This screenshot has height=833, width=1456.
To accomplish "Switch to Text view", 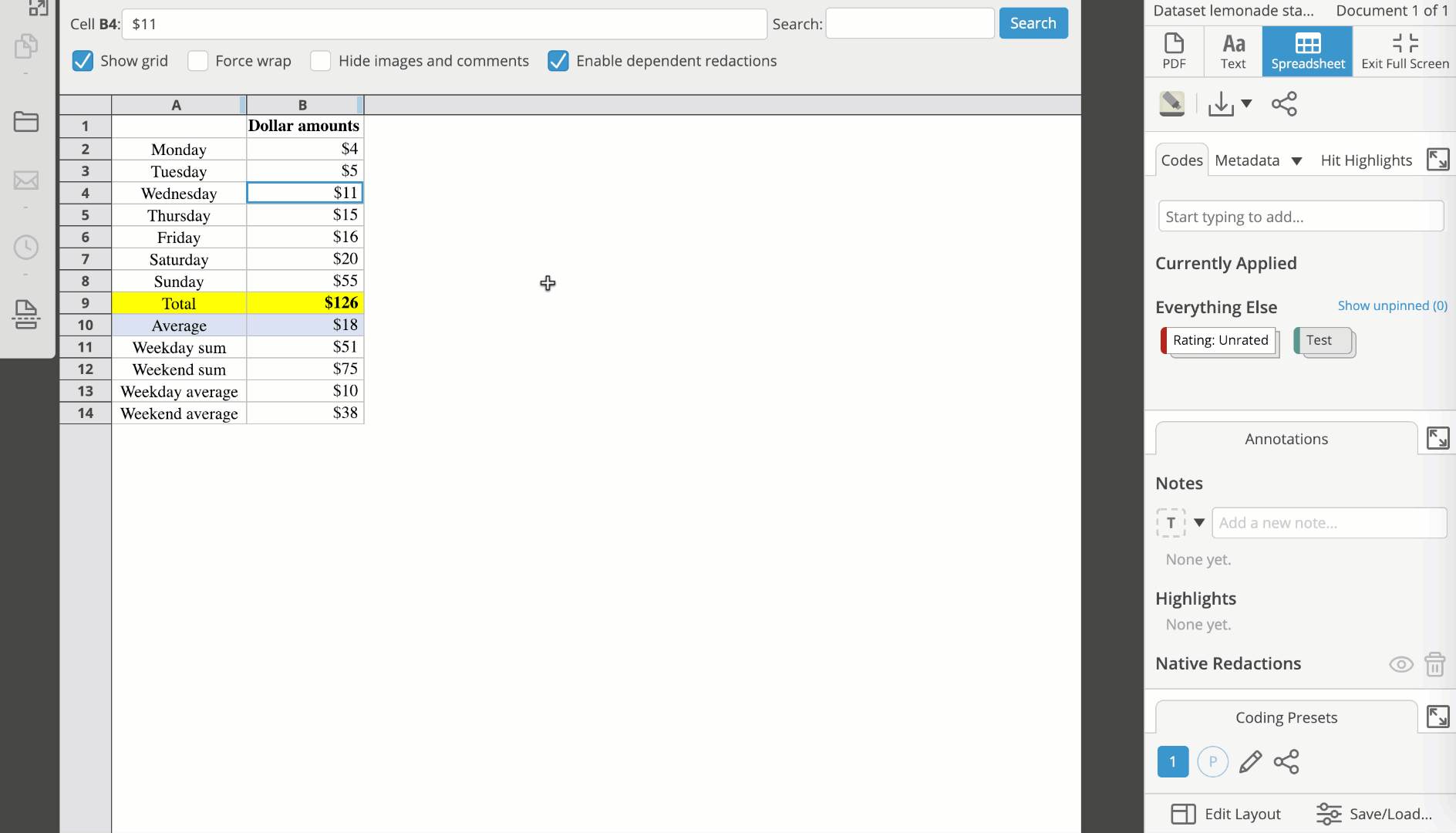I will (1233, 51).
